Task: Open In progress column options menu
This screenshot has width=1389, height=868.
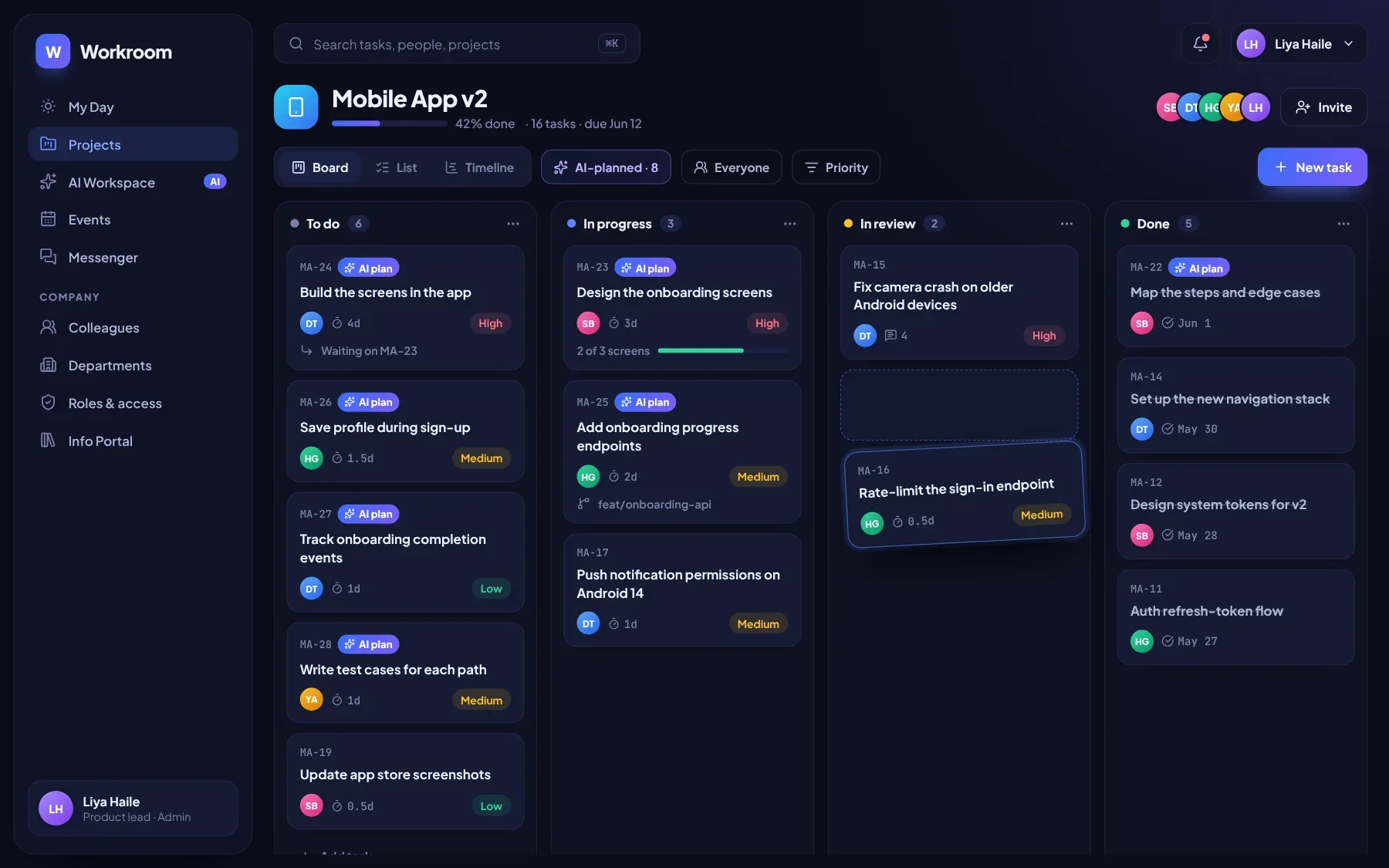Action: click(x=789, y=224)
